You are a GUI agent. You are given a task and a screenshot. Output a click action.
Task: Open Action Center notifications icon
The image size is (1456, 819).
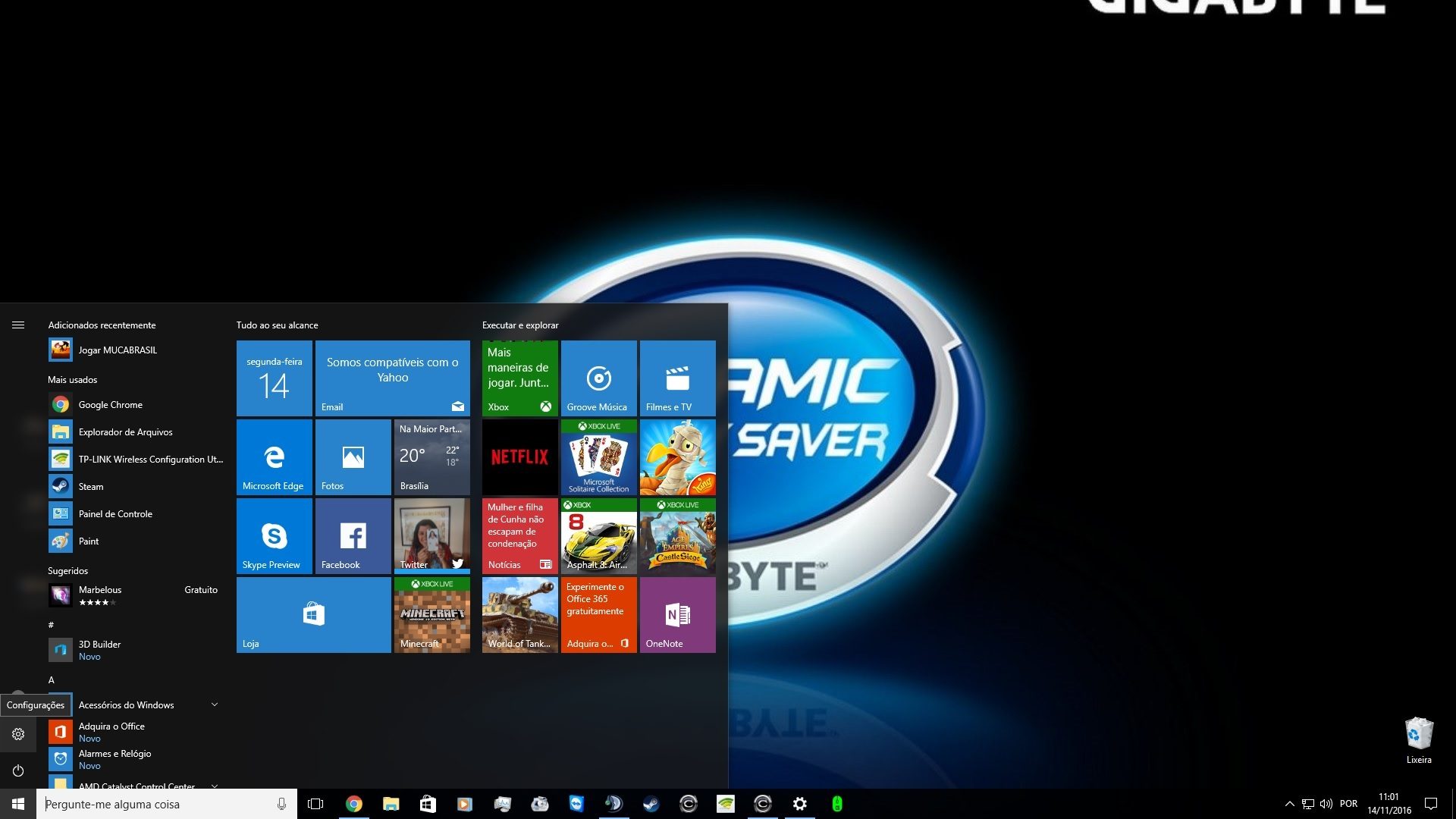pyautogui.click(x=1431, y=804)
